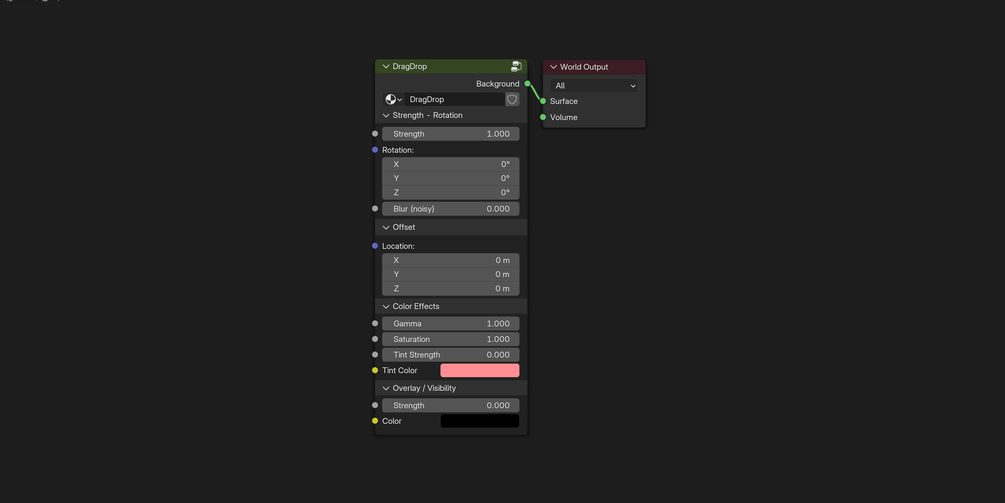Image resolution: width=1005 pixels, height=503 pixels.
Task: Click the Gamma value field
Action: coord(451,324)
